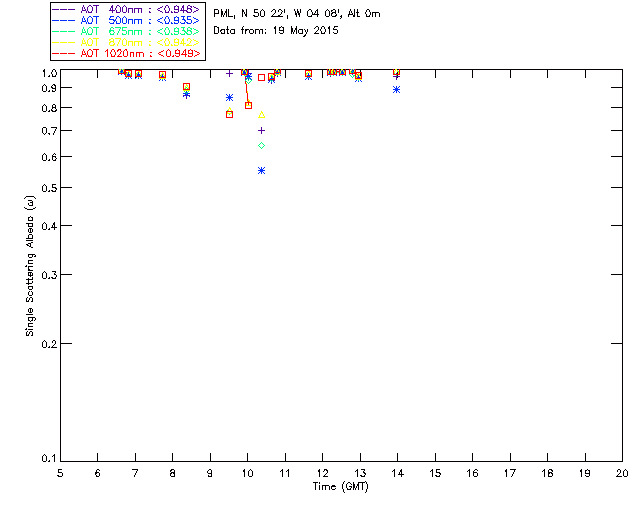Click the y-axis tick label 1.0

[x=49, y=73]
